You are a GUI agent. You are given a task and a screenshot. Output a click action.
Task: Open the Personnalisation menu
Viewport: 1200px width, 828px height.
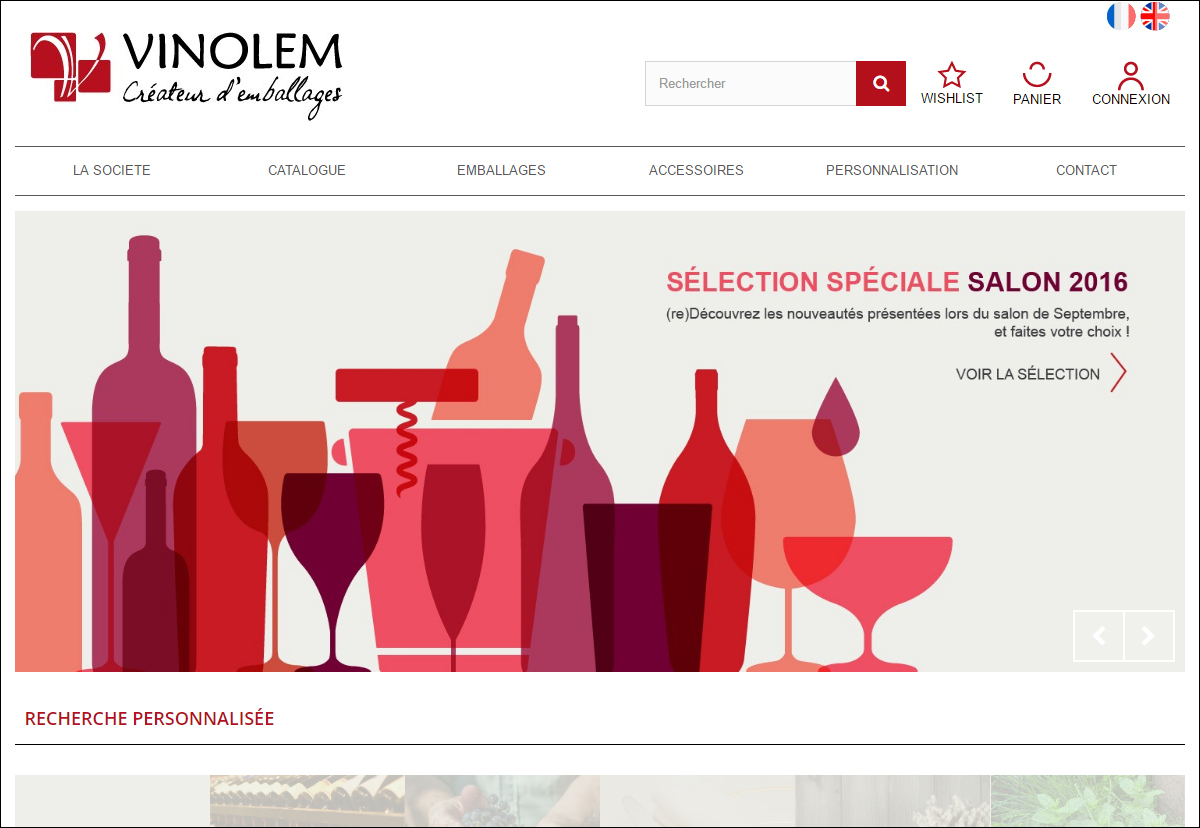pos(892,170)
